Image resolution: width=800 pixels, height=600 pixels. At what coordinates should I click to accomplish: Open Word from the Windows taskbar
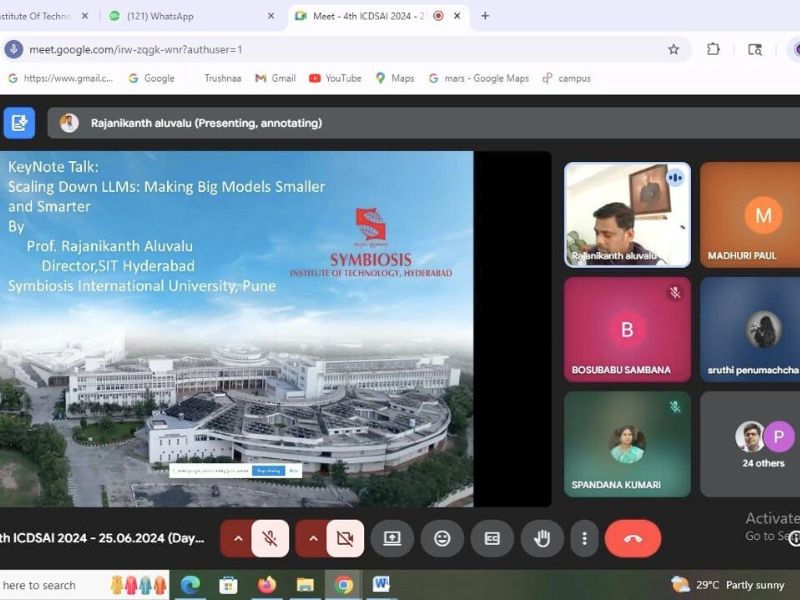point(381,585)
